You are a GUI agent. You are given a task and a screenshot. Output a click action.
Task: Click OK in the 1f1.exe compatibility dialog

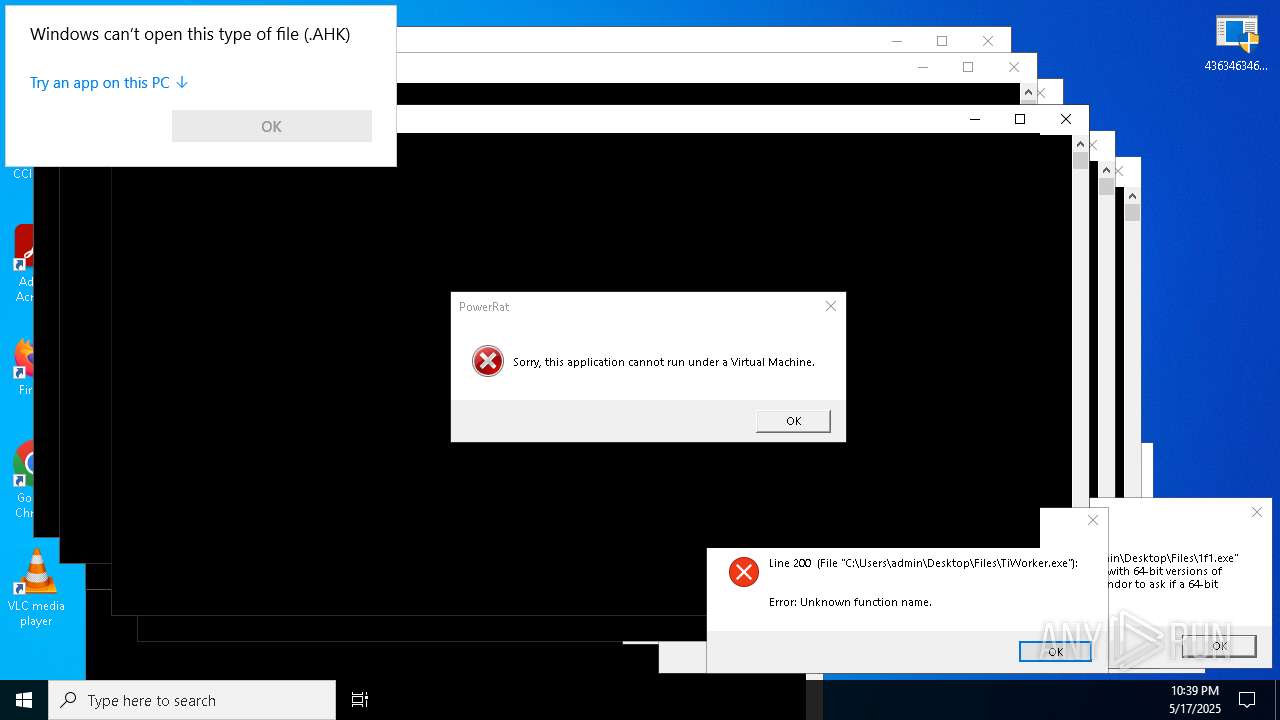click(1219, 646)
